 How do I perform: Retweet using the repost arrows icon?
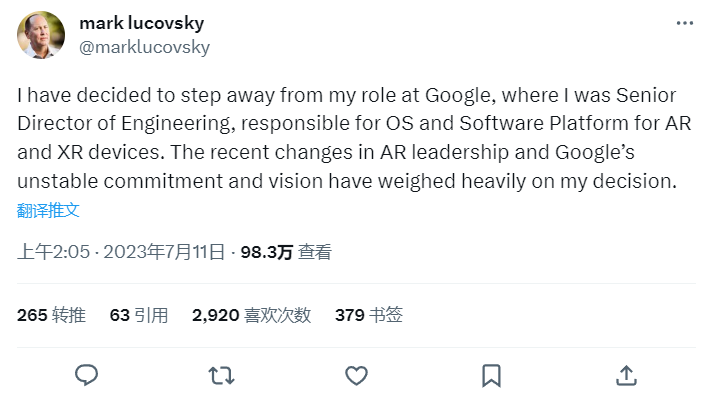tap(221, 375)
